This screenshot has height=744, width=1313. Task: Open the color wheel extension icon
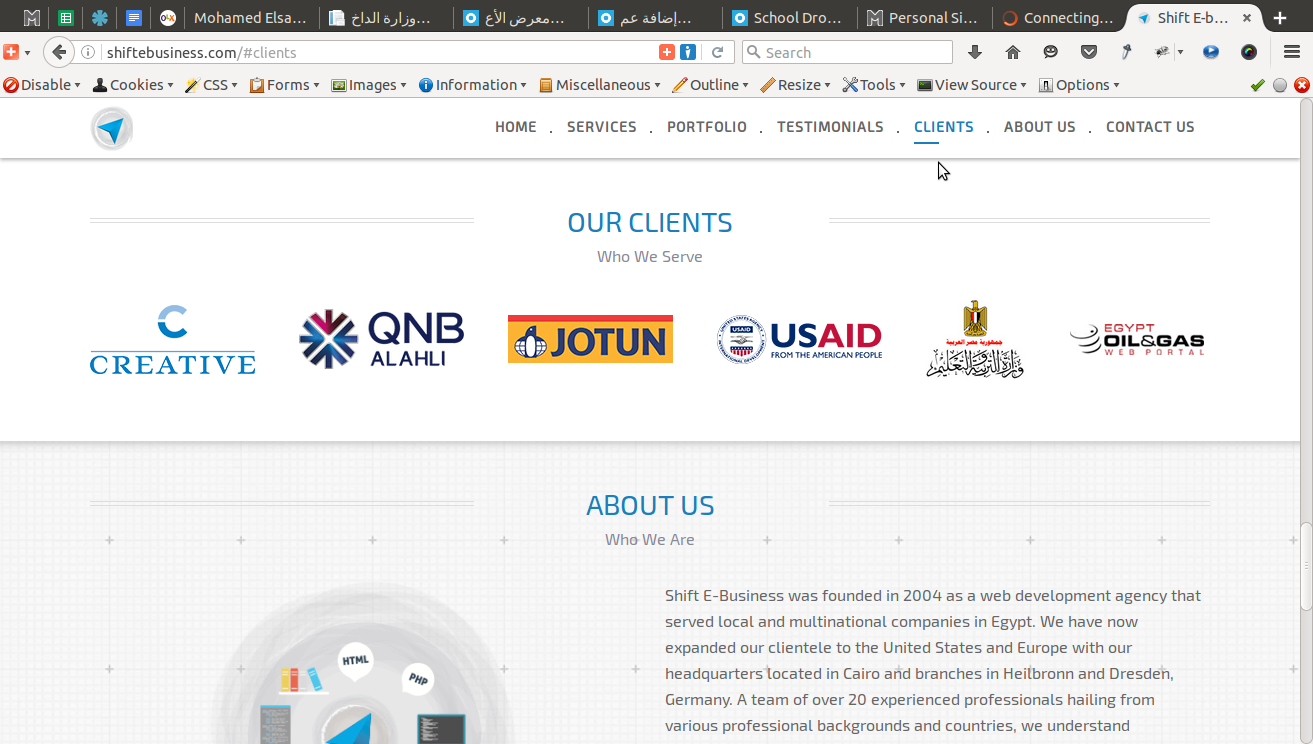[1249, 52]
